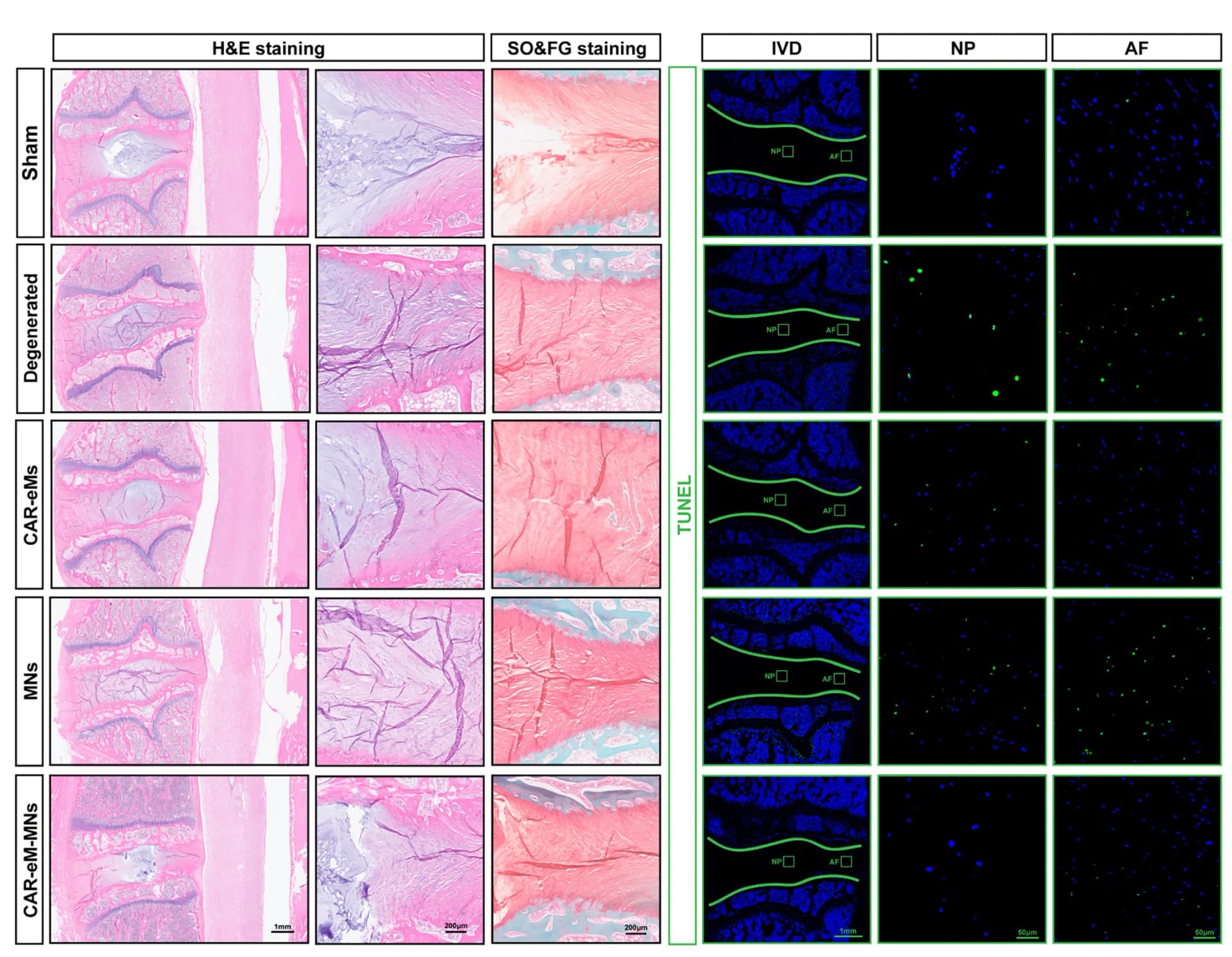Open the Sham SO&FG staining image
Screen dimensions: 1232x957
coord(576,153)
